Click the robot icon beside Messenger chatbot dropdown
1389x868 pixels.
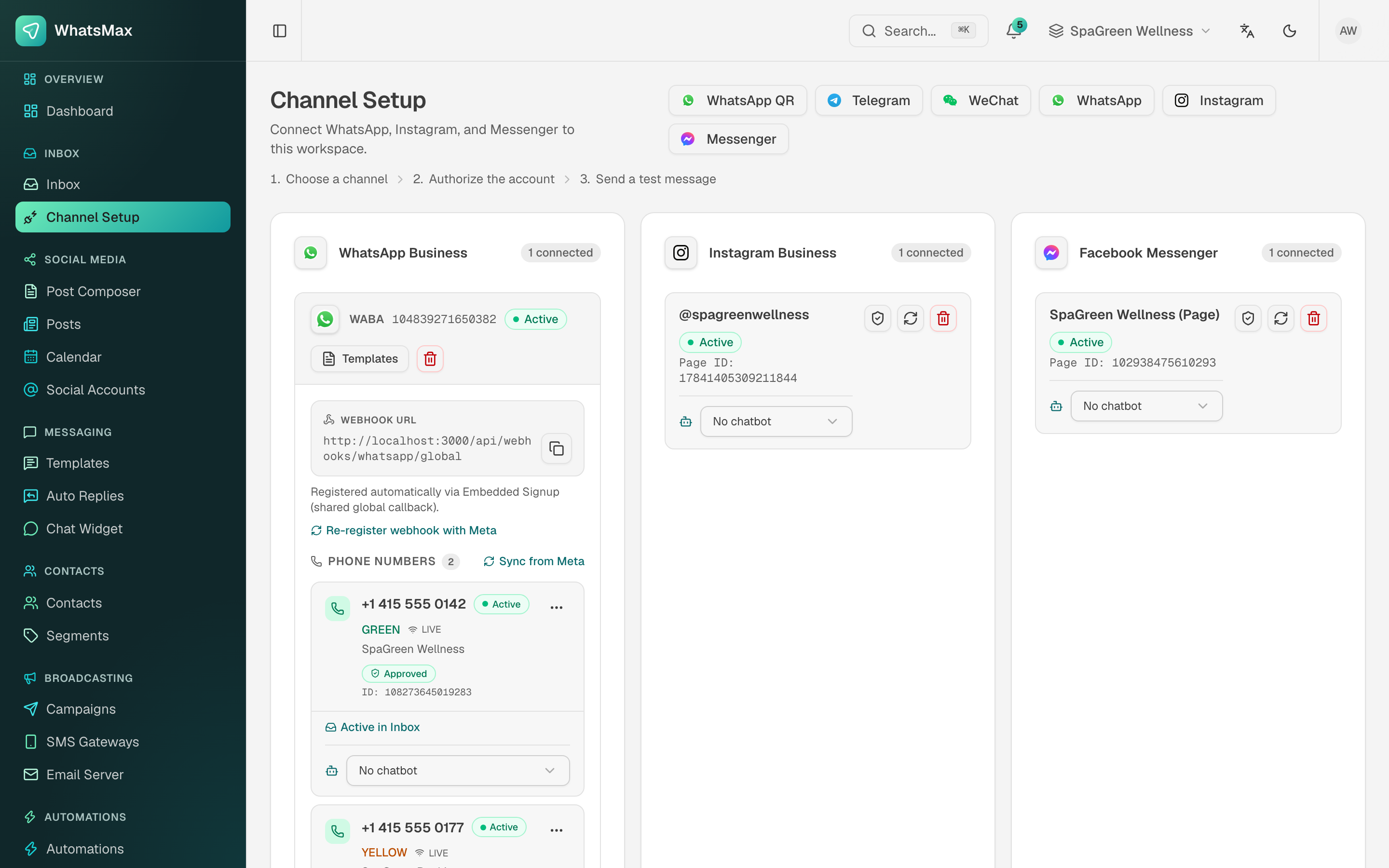[x=1056, y=407]
